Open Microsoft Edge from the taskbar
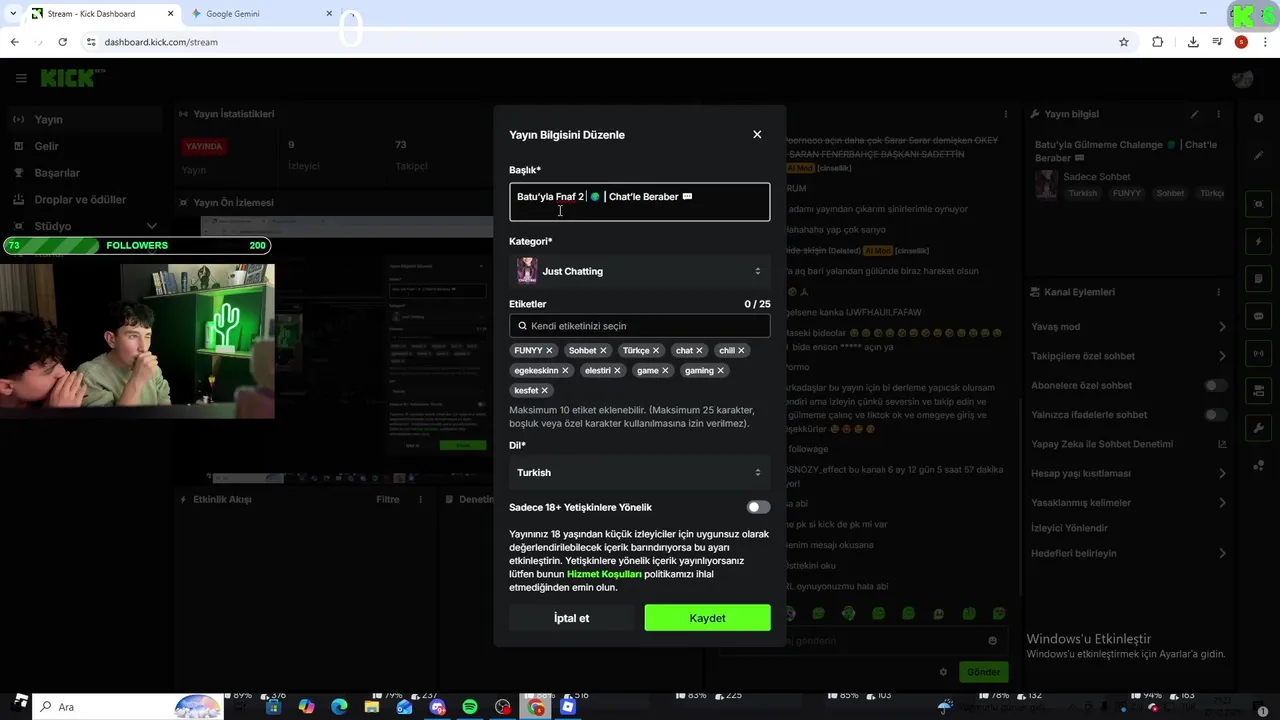The image size is (1280, 720). [x=339, y=707]
